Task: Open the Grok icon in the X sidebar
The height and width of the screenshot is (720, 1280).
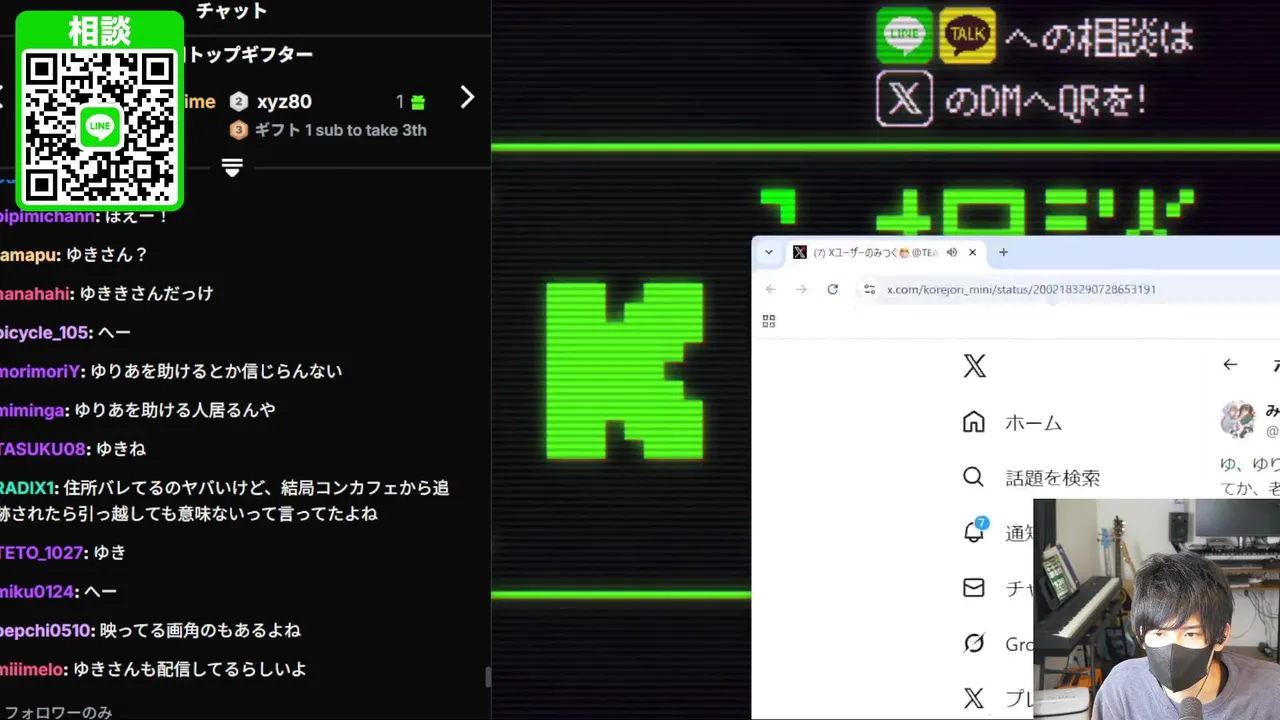Action: click(x=974, y=643)
